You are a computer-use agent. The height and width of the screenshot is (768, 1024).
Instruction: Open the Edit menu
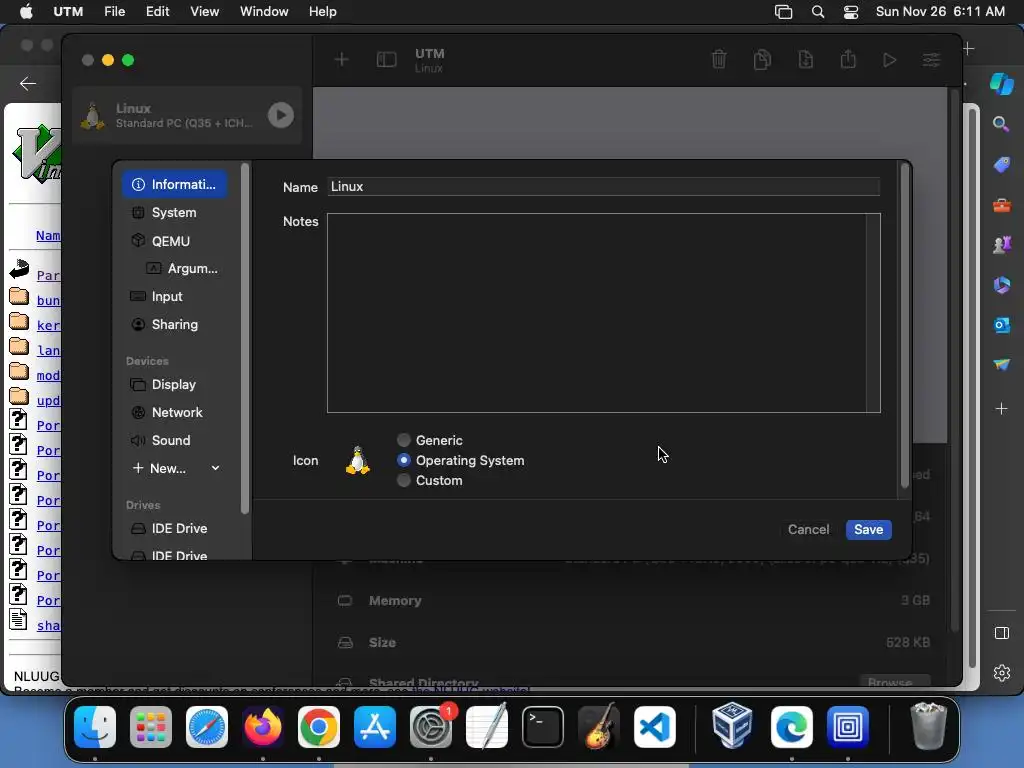tap(157, 12)
